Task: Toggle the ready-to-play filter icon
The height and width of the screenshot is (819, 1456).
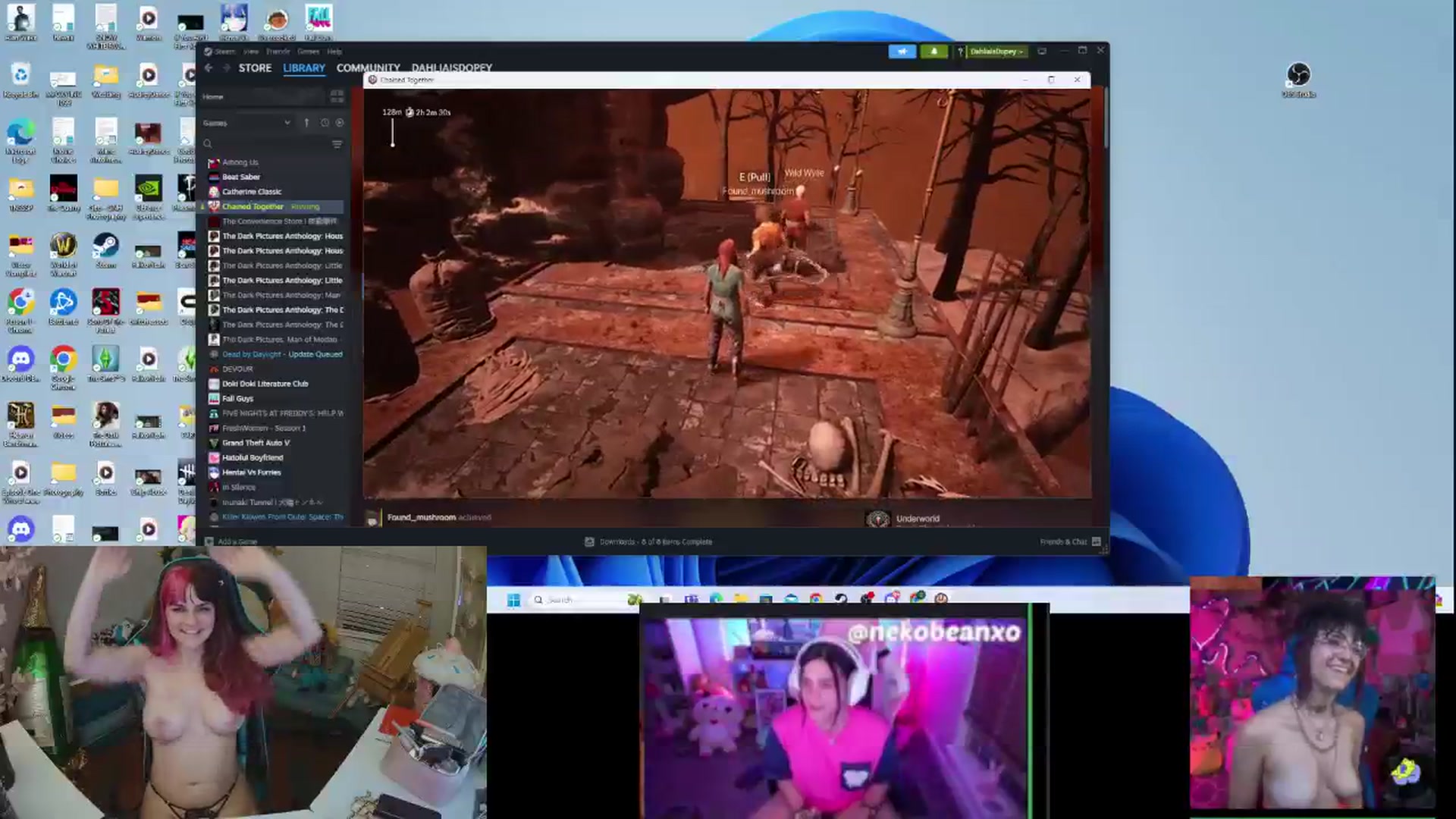Action: [x=340, y=123]
